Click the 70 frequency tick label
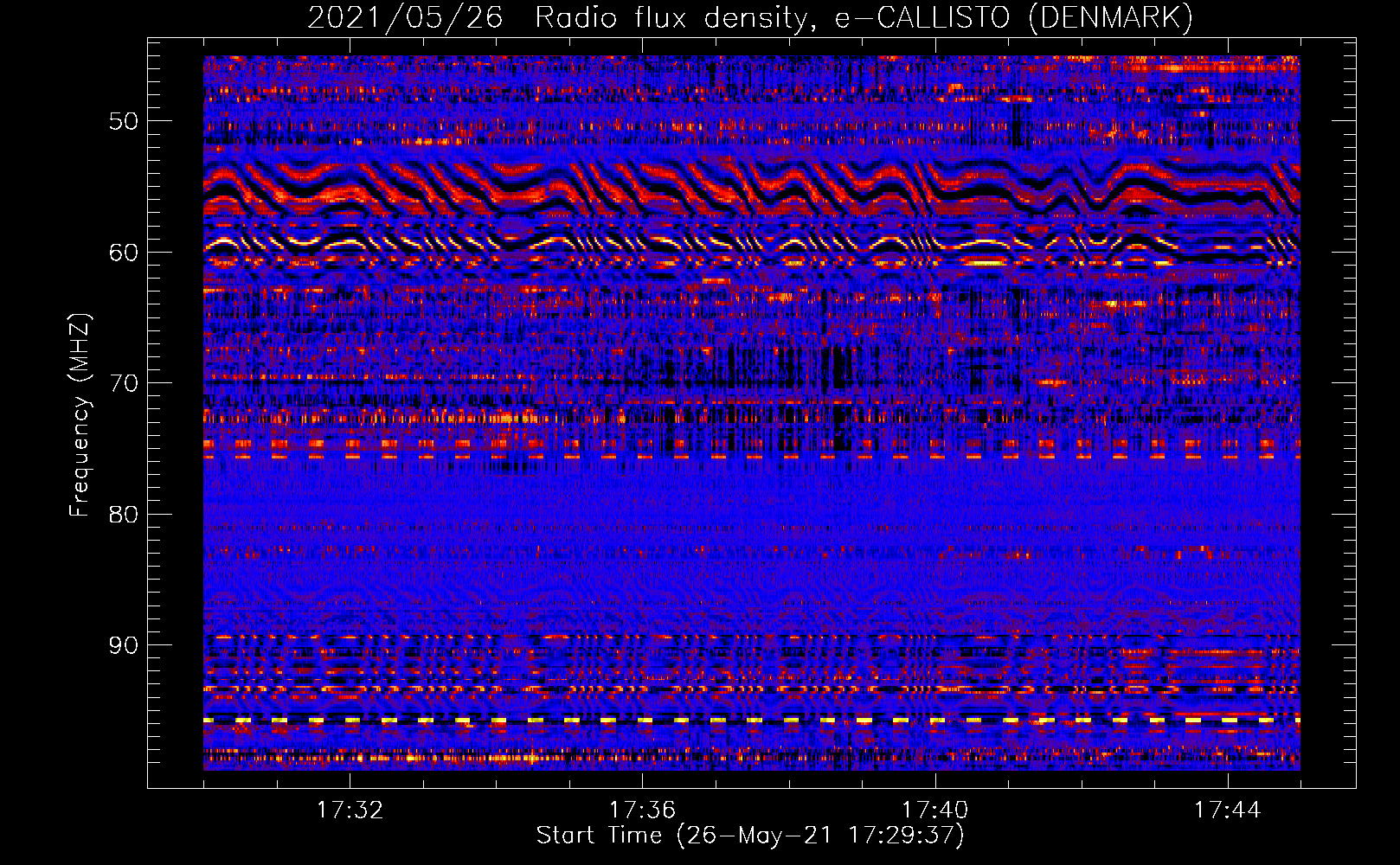Viewport: 1400px width, 865px height. tap(124, 383)
